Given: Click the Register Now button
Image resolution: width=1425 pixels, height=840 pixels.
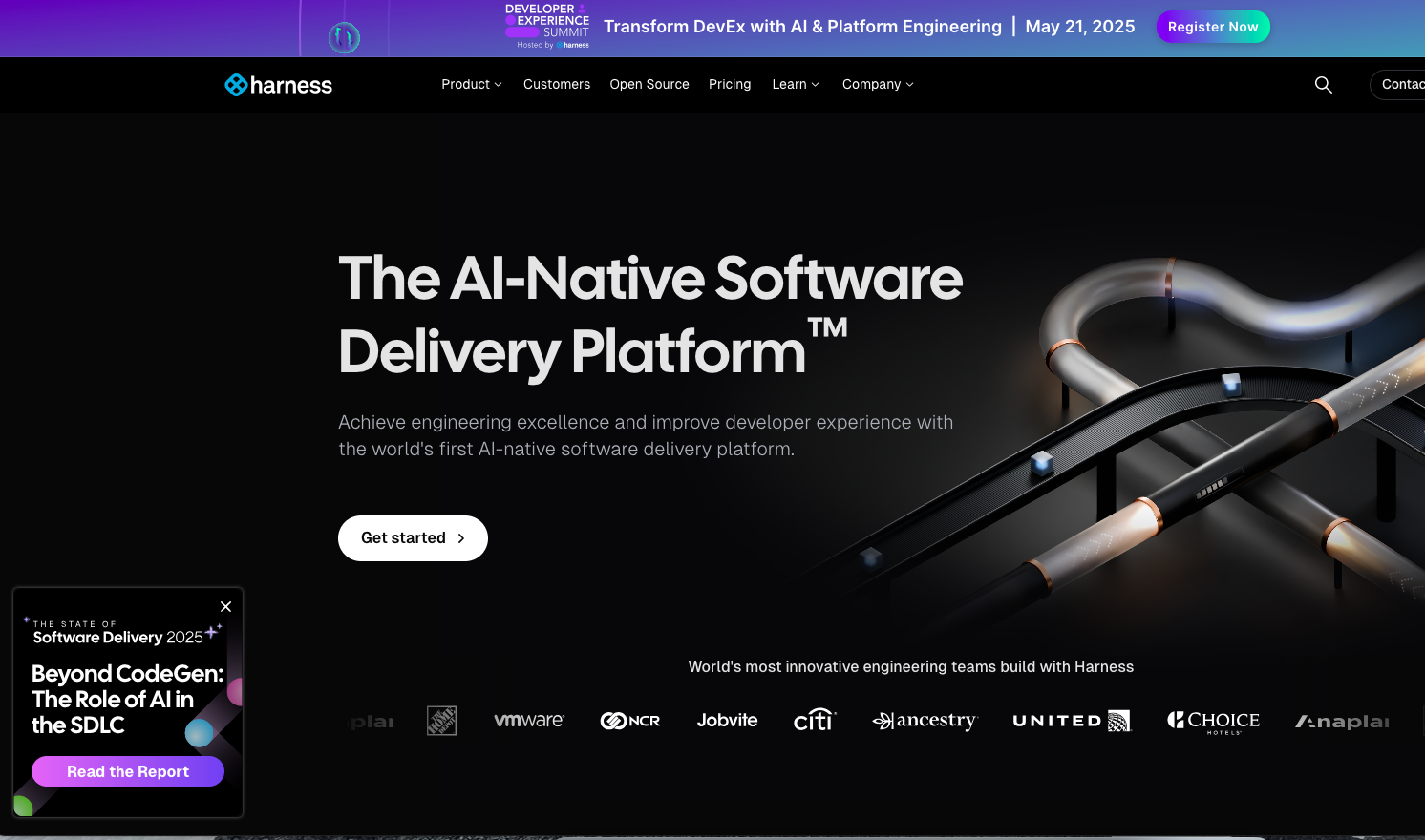Looking at the screenshot, I should (x=1213, y=27).
